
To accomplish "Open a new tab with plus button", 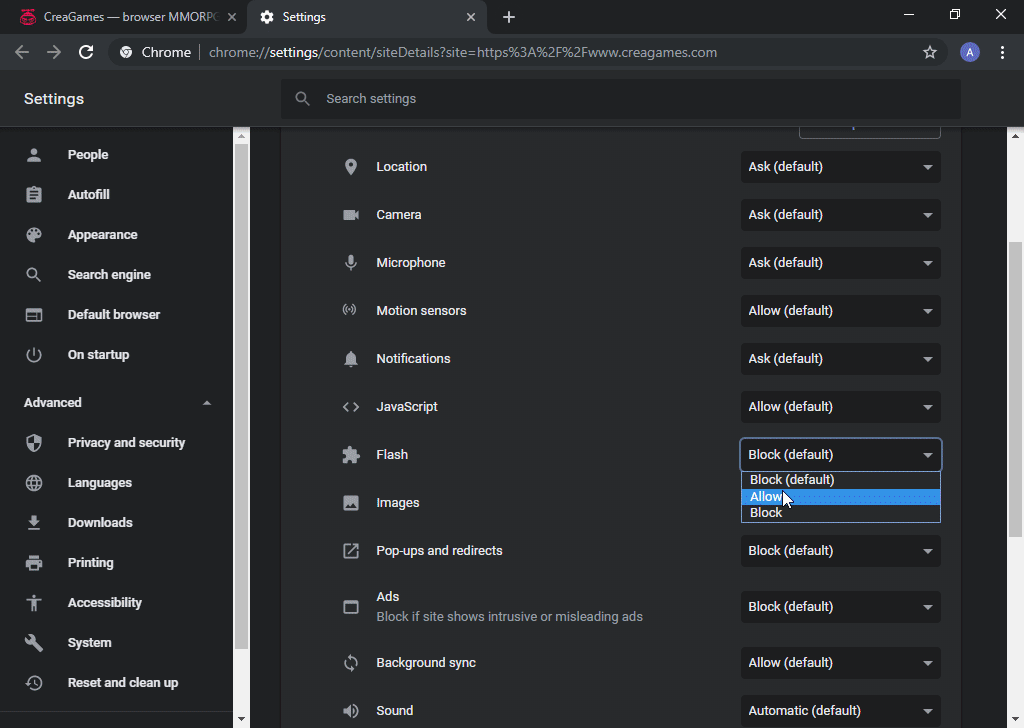I will (x=509, y=17).
